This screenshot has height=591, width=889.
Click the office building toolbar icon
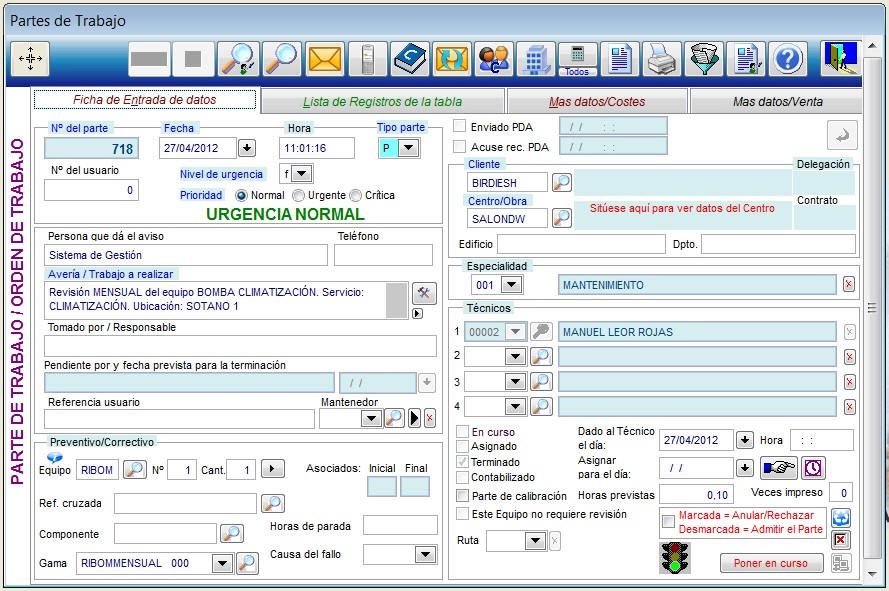536,58
